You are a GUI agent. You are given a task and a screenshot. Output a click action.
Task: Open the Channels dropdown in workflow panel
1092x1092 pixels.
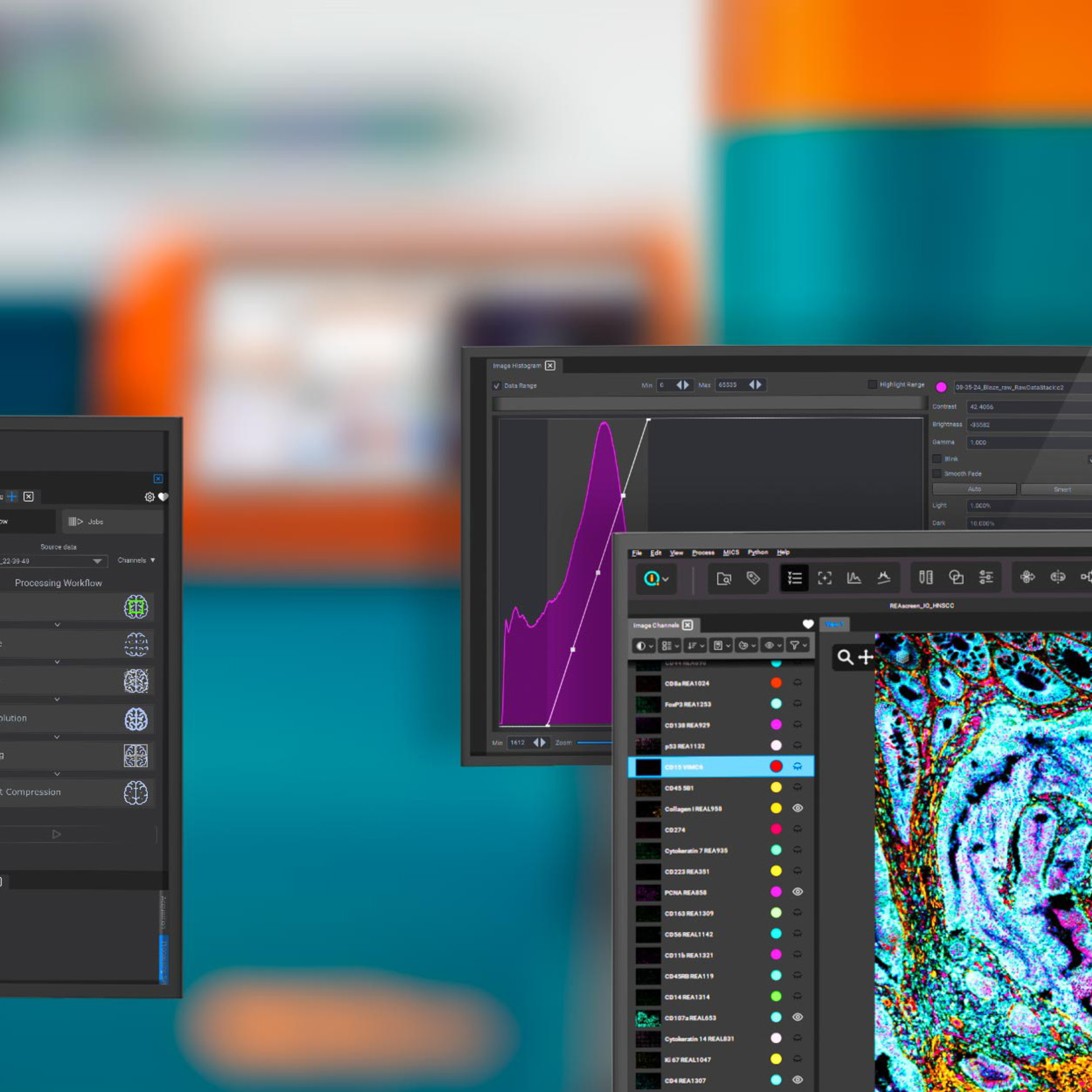tap(136, 560)
